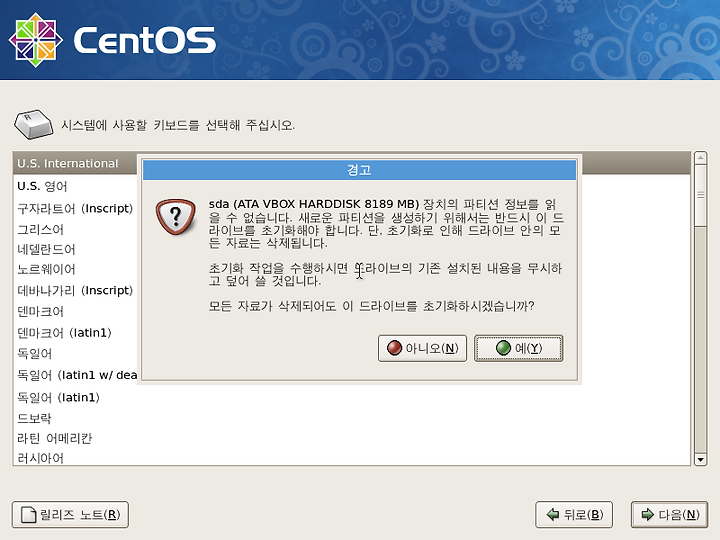
Task: Click the 뒤로(B) back button
Action: 574,515
